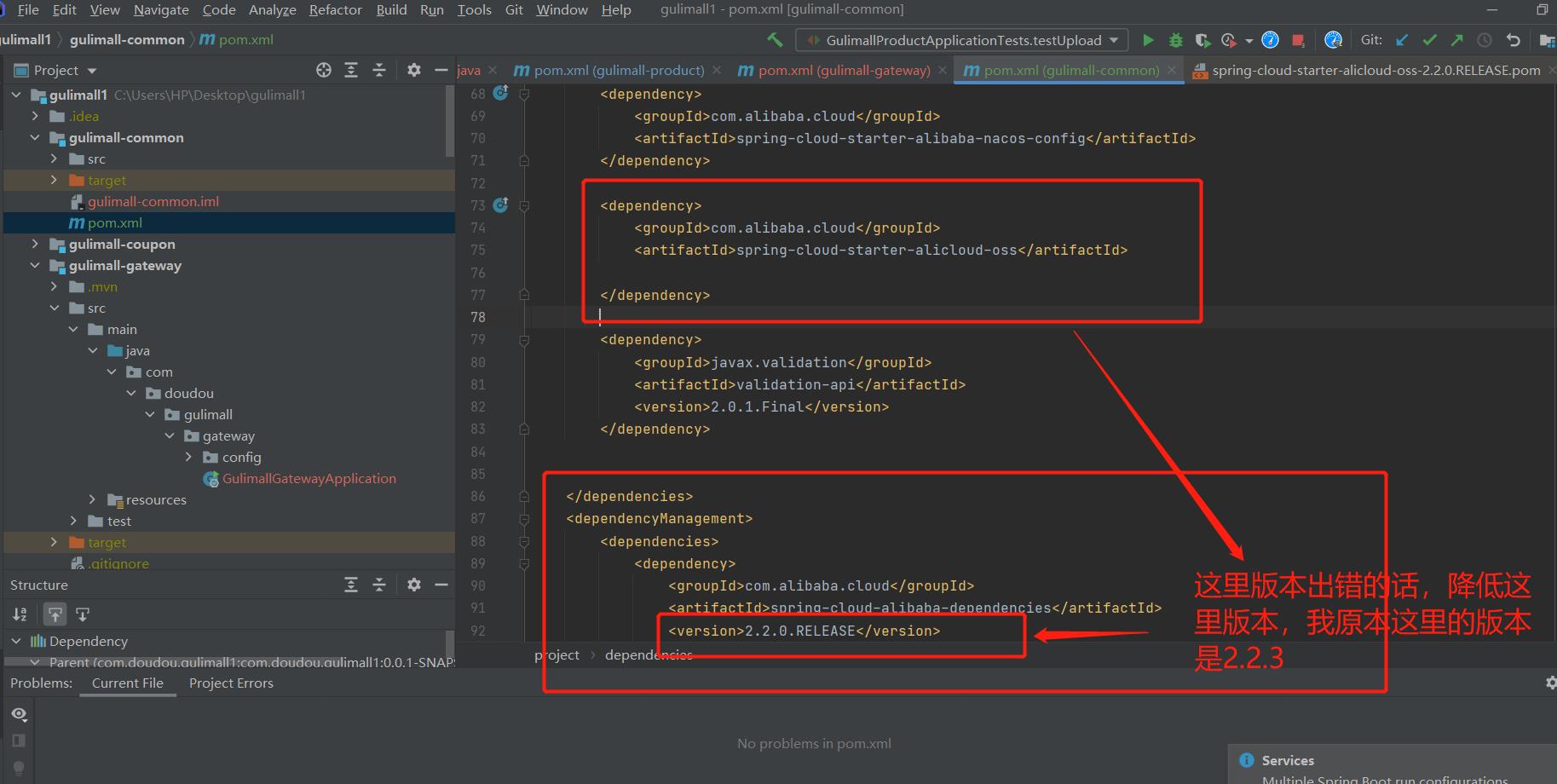
Task: Click Git update project blue arrow
Action: pyautogui.click(x=1402, y=40)
